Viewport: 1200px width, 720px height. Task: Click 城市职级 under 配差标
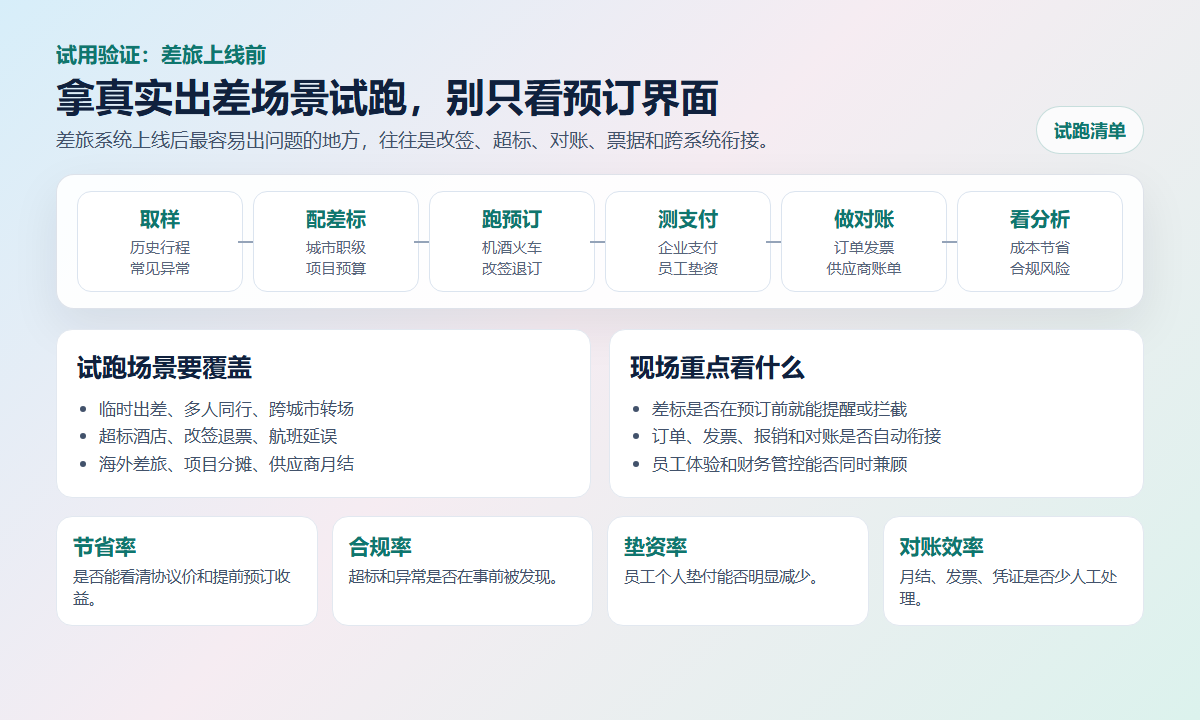coord(336,247)
